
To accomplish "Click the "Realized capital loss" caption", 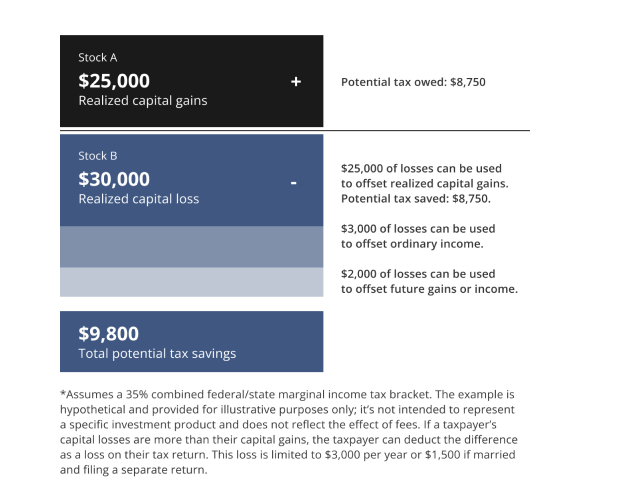I will coord(138,199).
